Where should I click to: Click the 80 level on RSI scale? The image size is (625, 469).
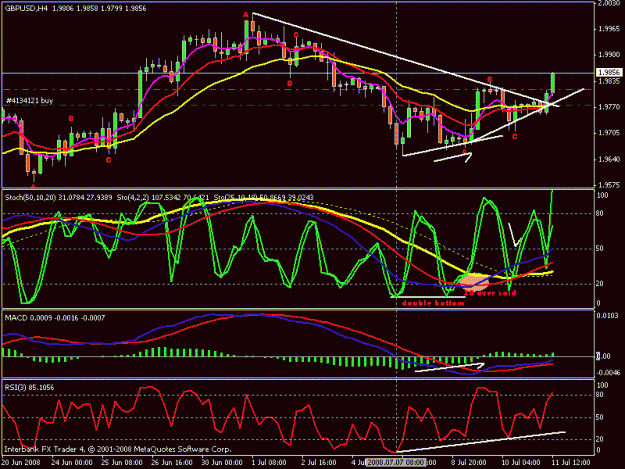pos(600,395)
